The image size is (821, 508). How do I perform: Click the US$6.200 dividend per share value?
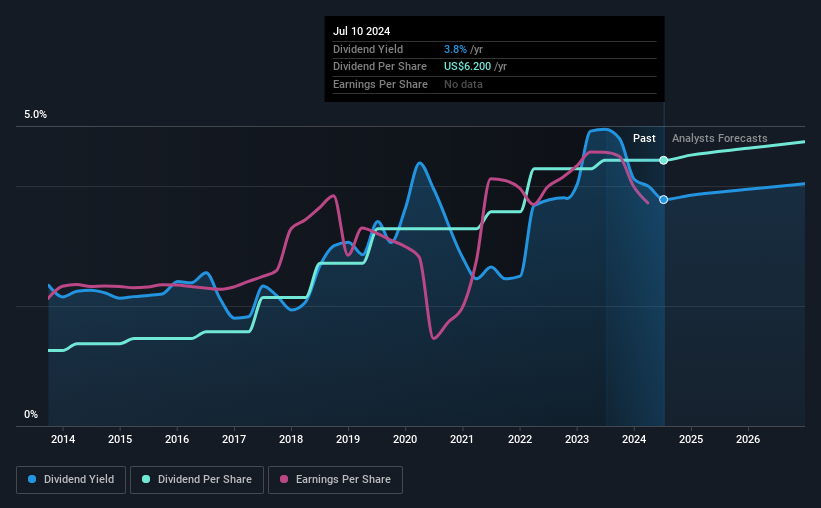tap(468, 67)
